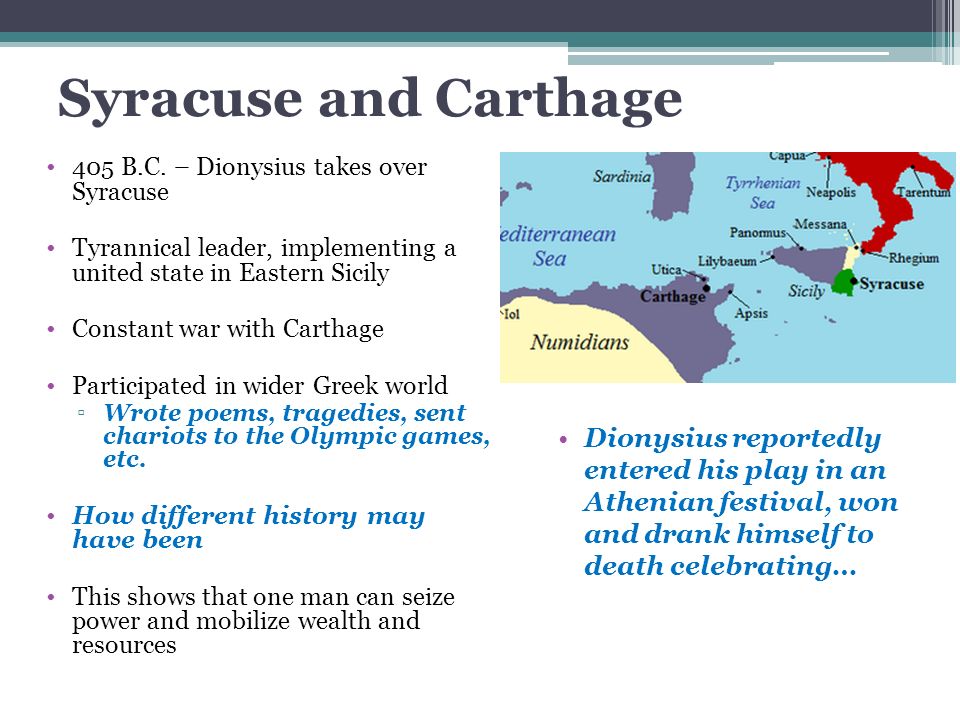Click bullet '405 B.C. – Dionysius takes over Syracuse'
The width and height of the screenshot is (960, 720).
(249, 179)
